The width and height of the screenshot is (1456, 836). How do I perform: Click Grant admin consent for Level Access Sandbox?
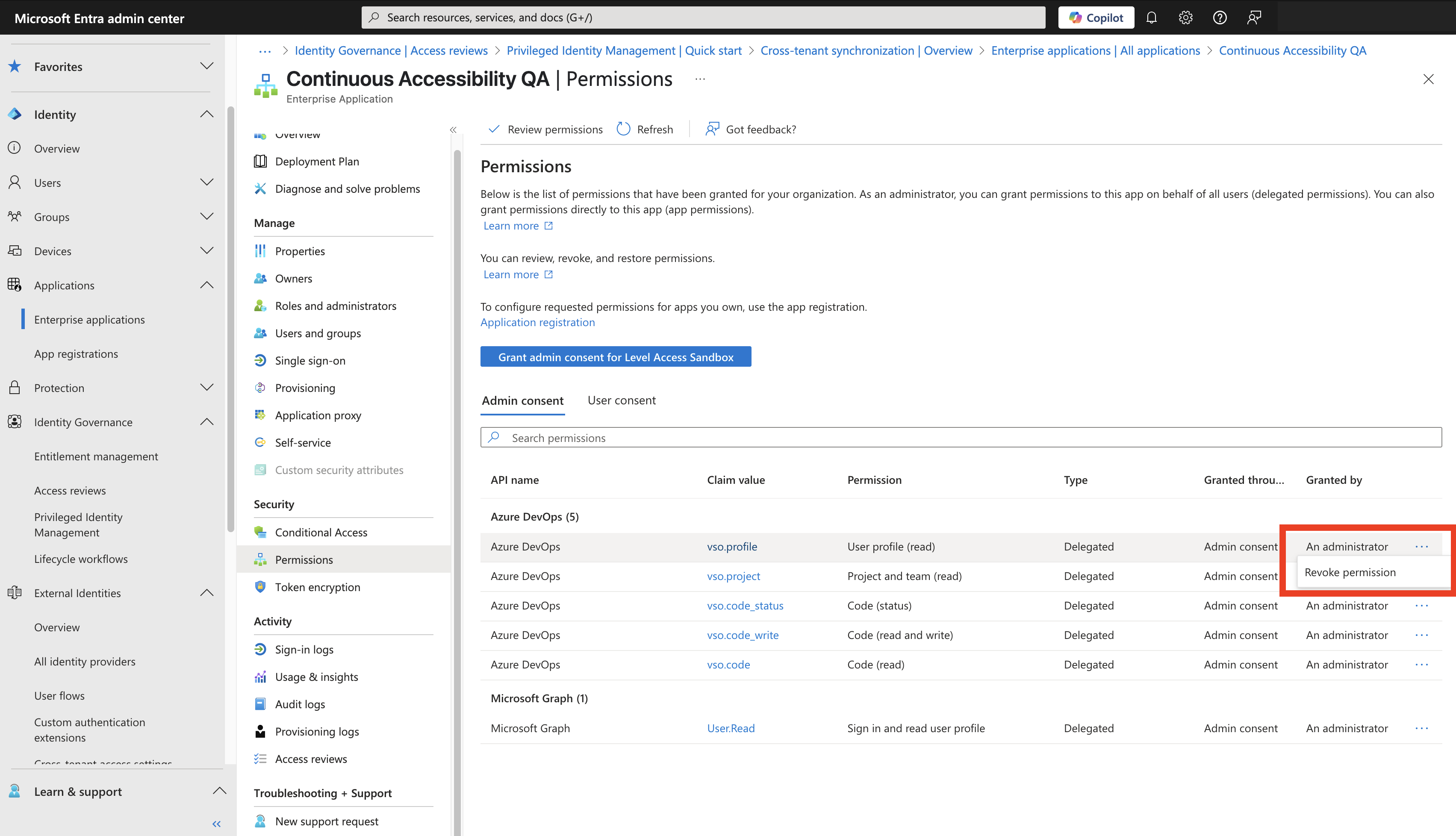click(x=616, y=356)
